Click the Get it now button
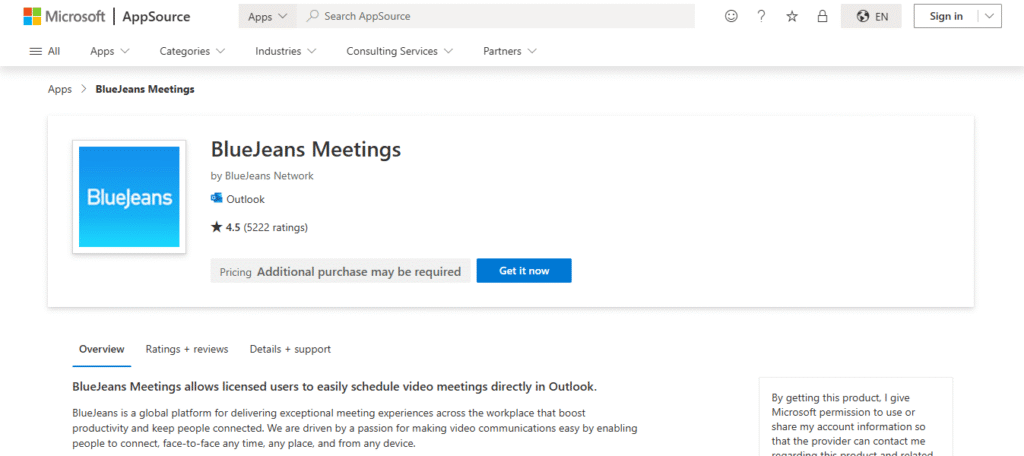The width and height of the screenshot is (1024, 456). point(524,271)
